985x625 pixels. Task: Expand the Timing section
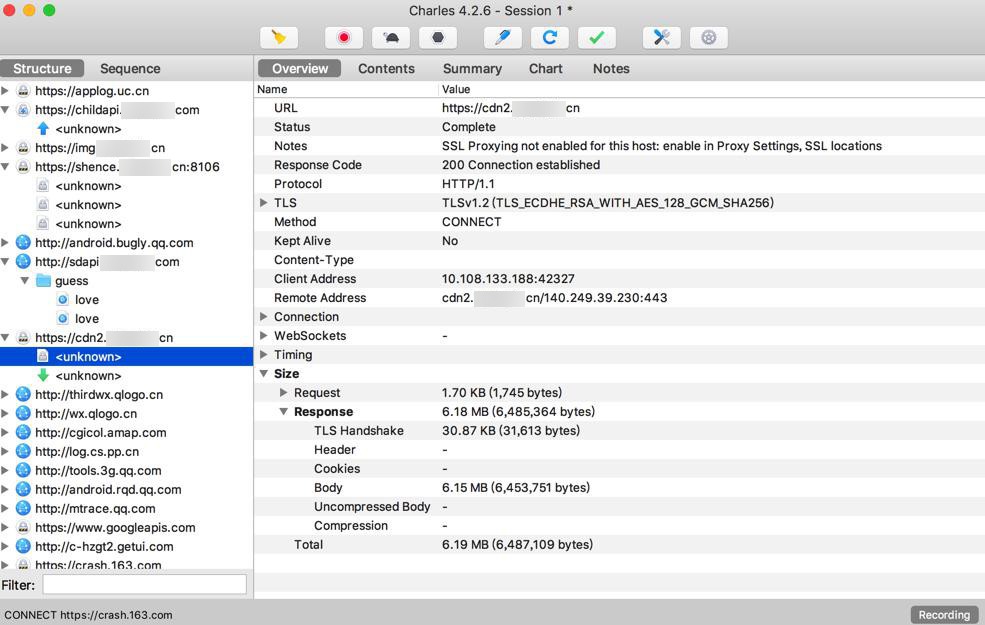click(x=264, y=355)
